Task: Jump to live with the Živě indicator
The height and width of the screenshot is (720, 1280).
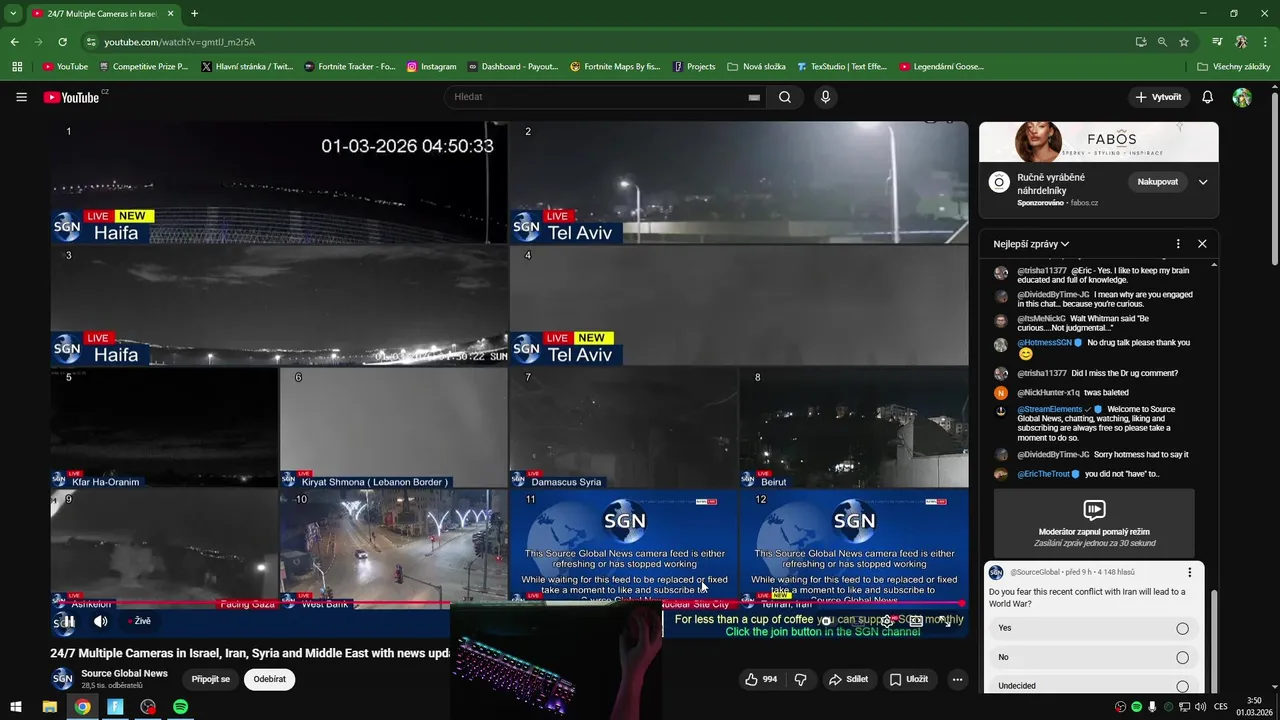Action: pos(140,621)
